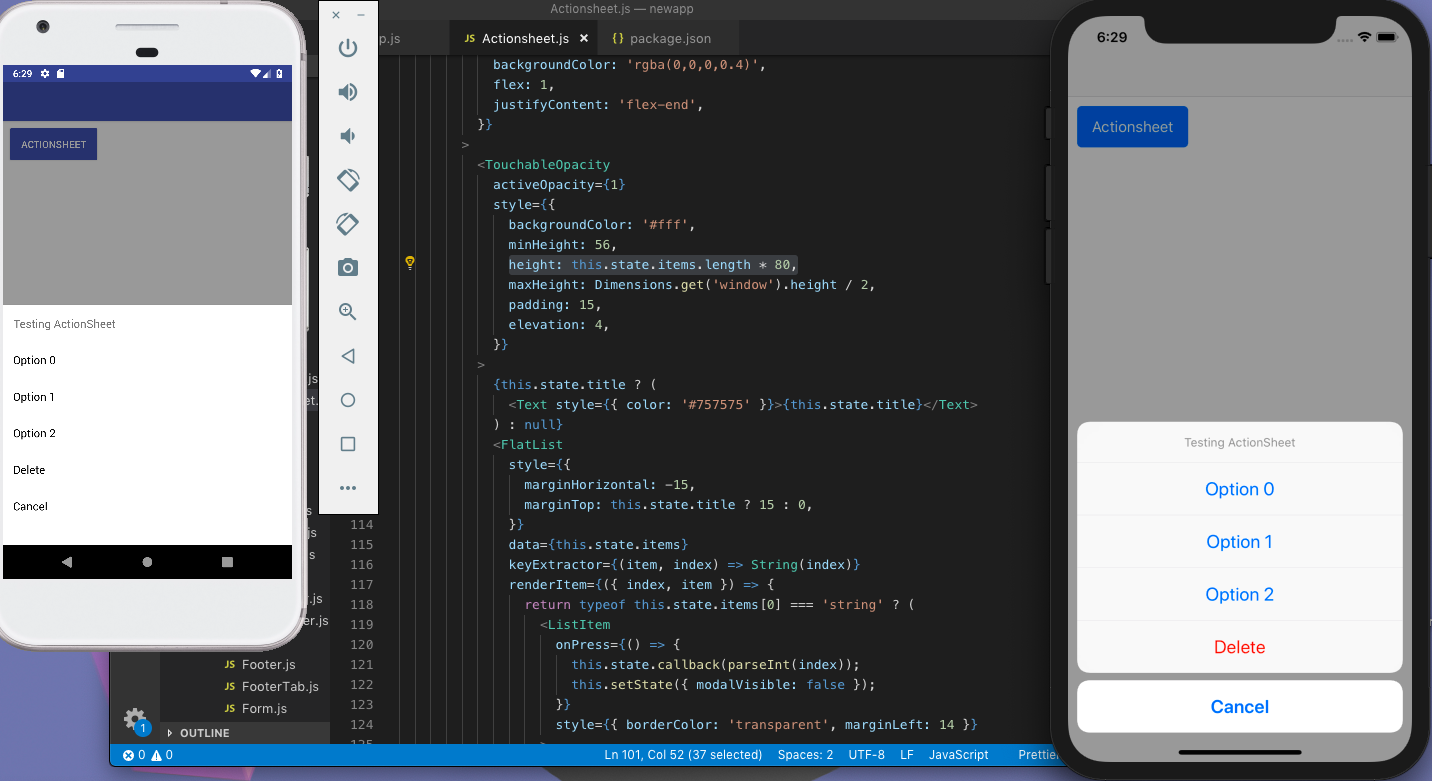Click the errors and warnings status indicator

click(x=147, y=755)
